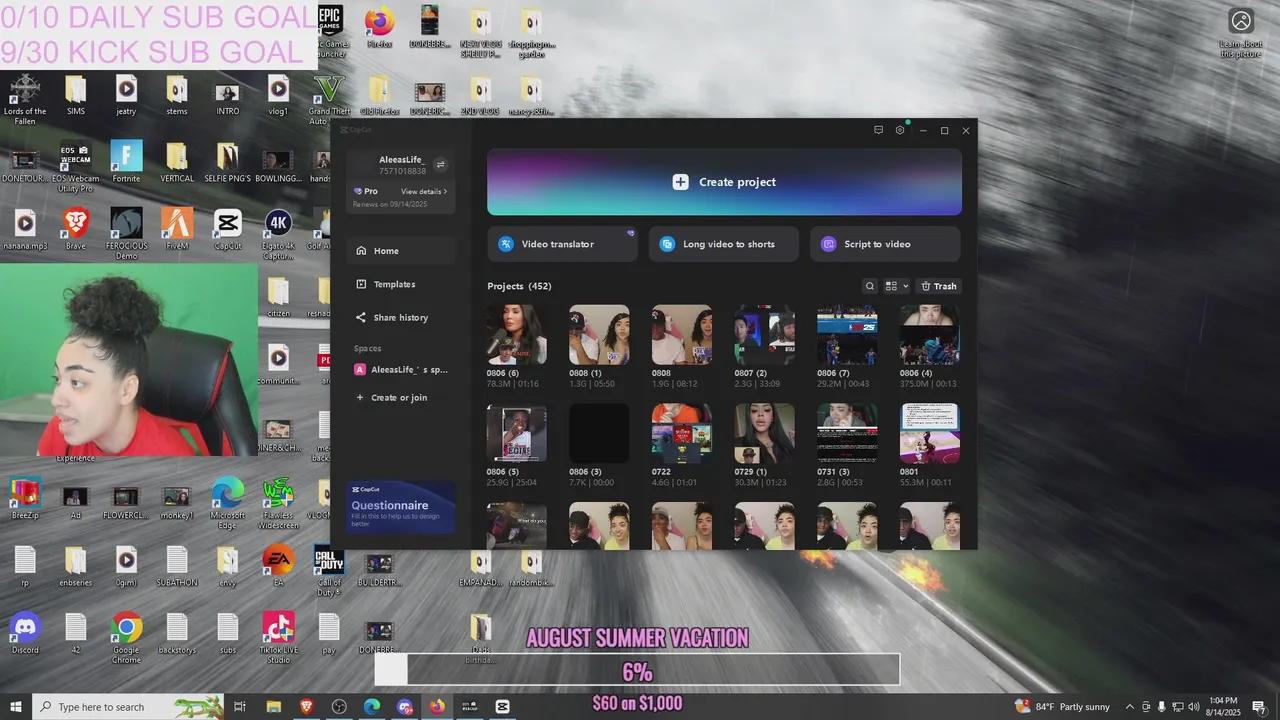Launch the Script to video tool
The width and height of the screenshot is (1280, 720).
(x=885, y=244)
